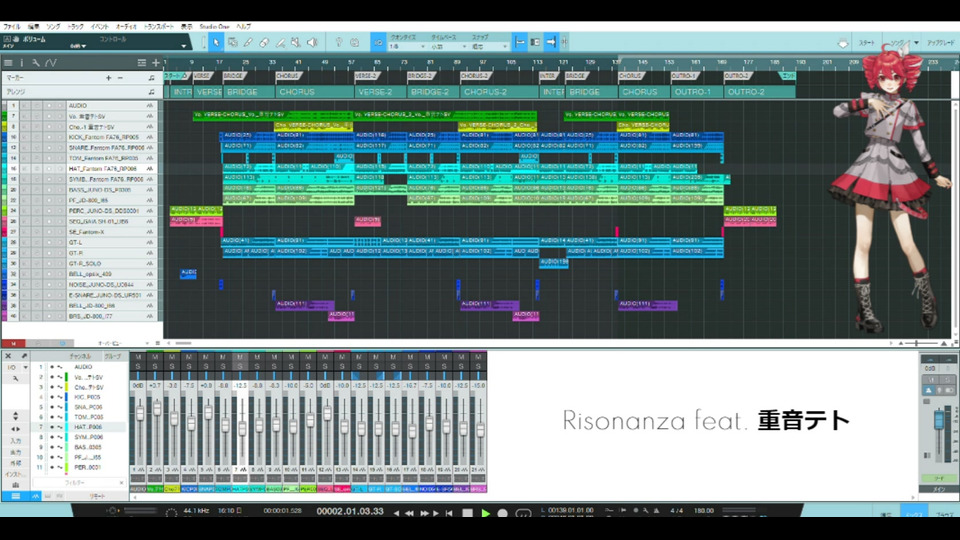Select the Paint pencil tool
This screenshot has height=540, width=960.
pyautogui.click(x=248, y=42)
